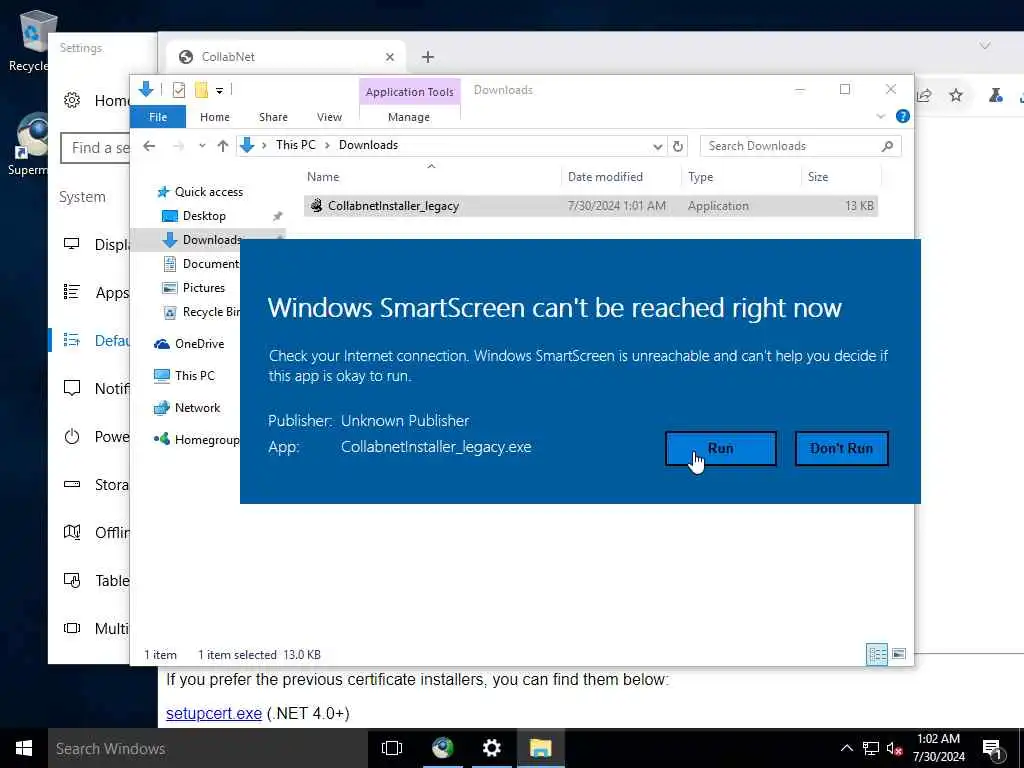Image resolution: width=1024 pixels, height=768 pixels.
Task: Click the Search Windows taskbar box
Action: tap(208, 748)
